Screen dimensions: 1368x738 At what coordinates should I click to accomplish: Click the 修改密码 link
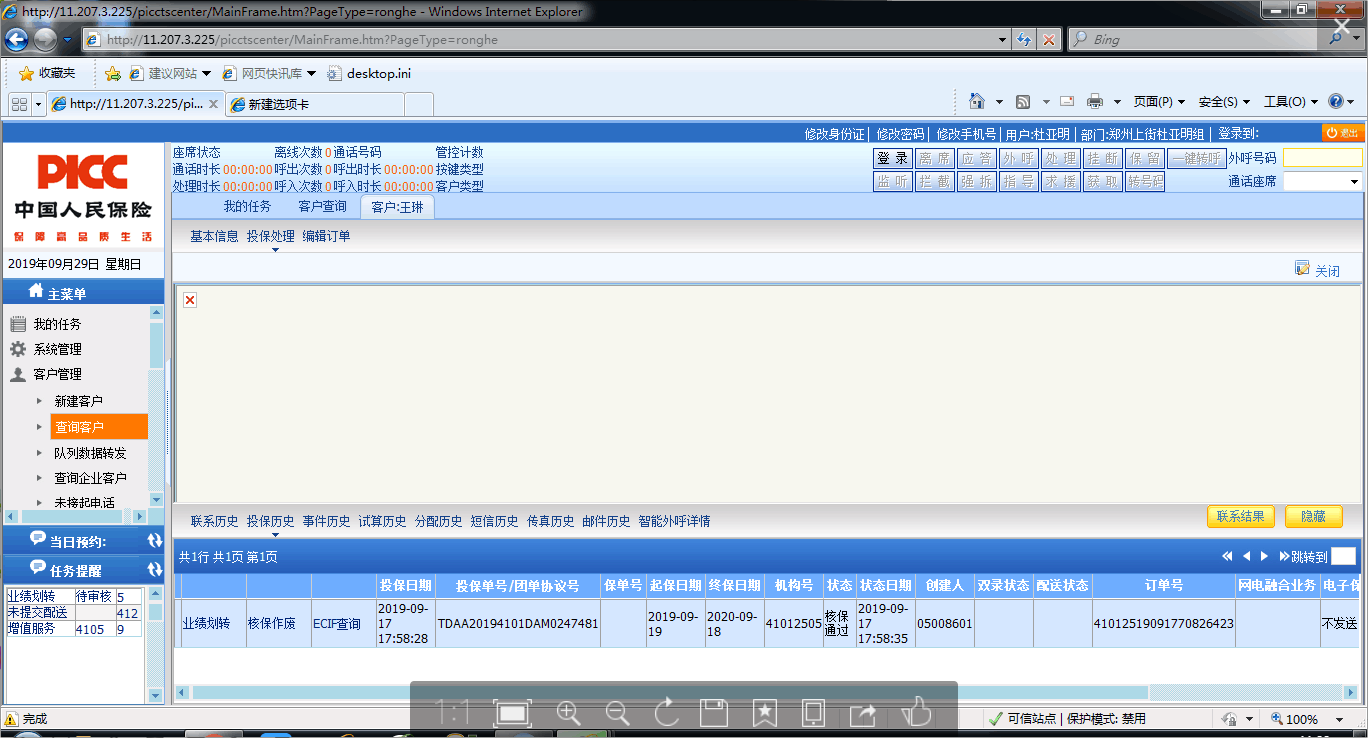tap(900, 134)
